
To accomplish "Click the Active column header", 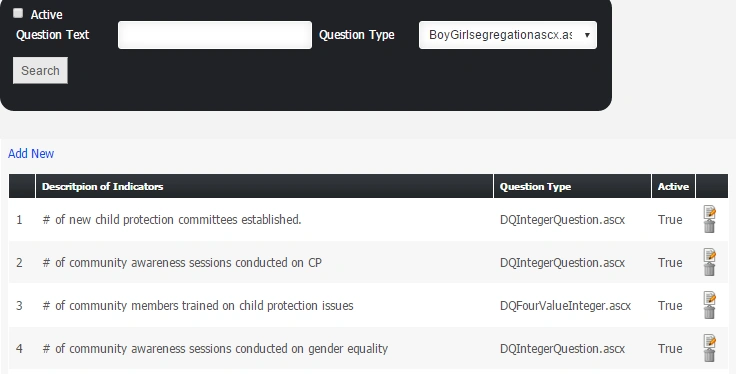I will pos(673,186).
